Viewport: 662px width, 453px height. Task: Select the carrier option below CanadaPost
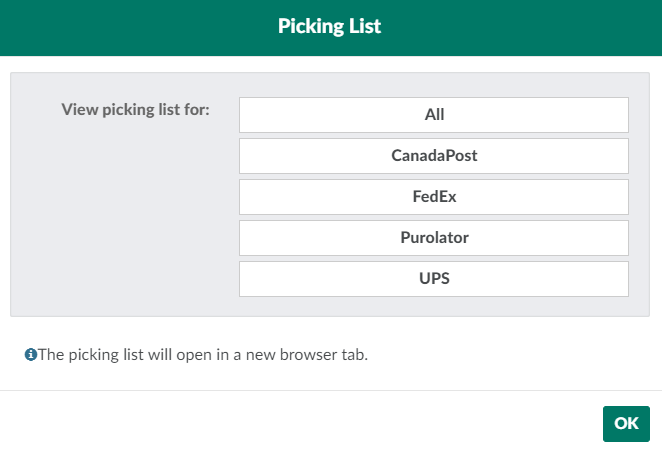coord(434,197)
